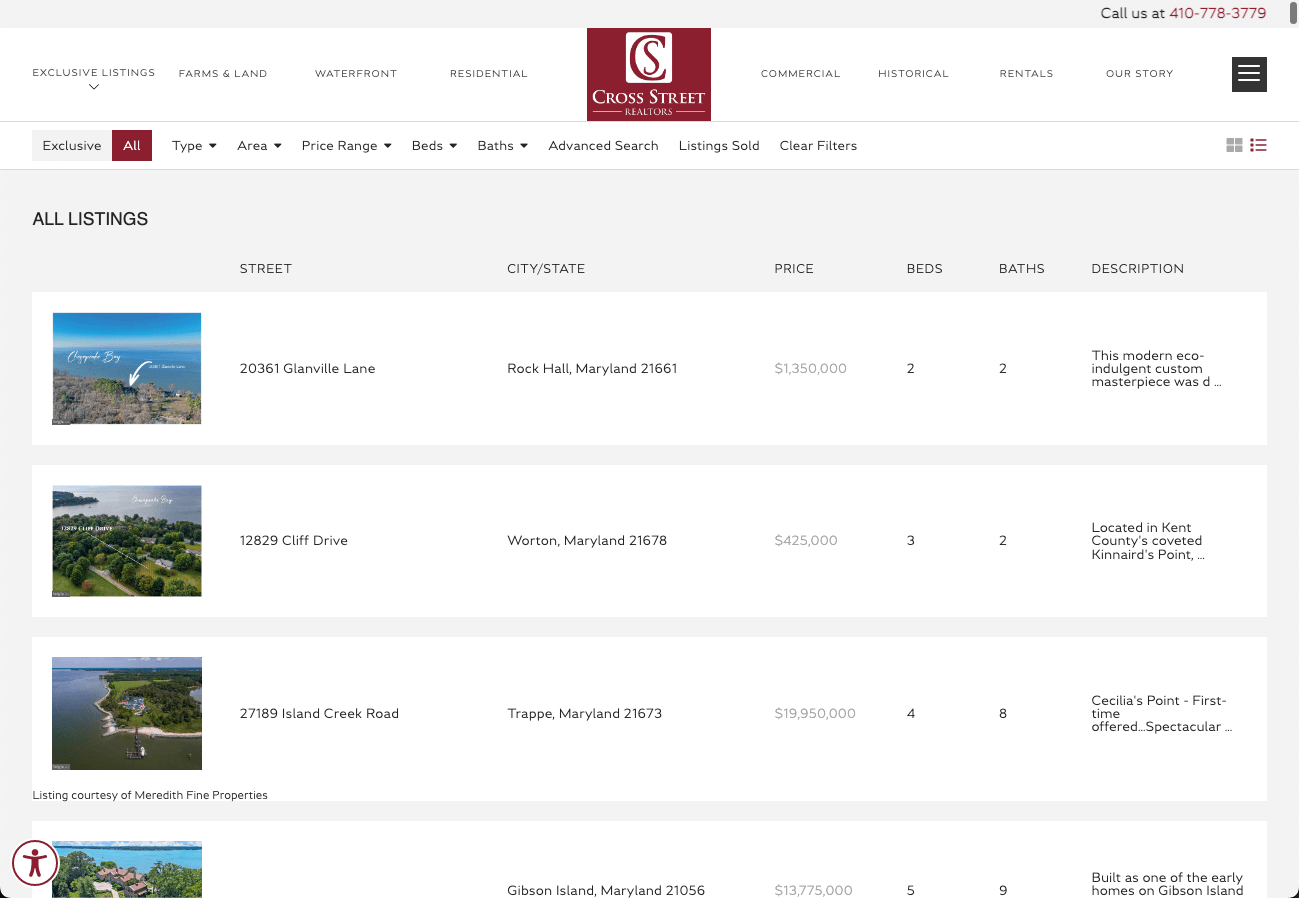
Task: Open the Price Range dropdown
Action: [346, 146]
